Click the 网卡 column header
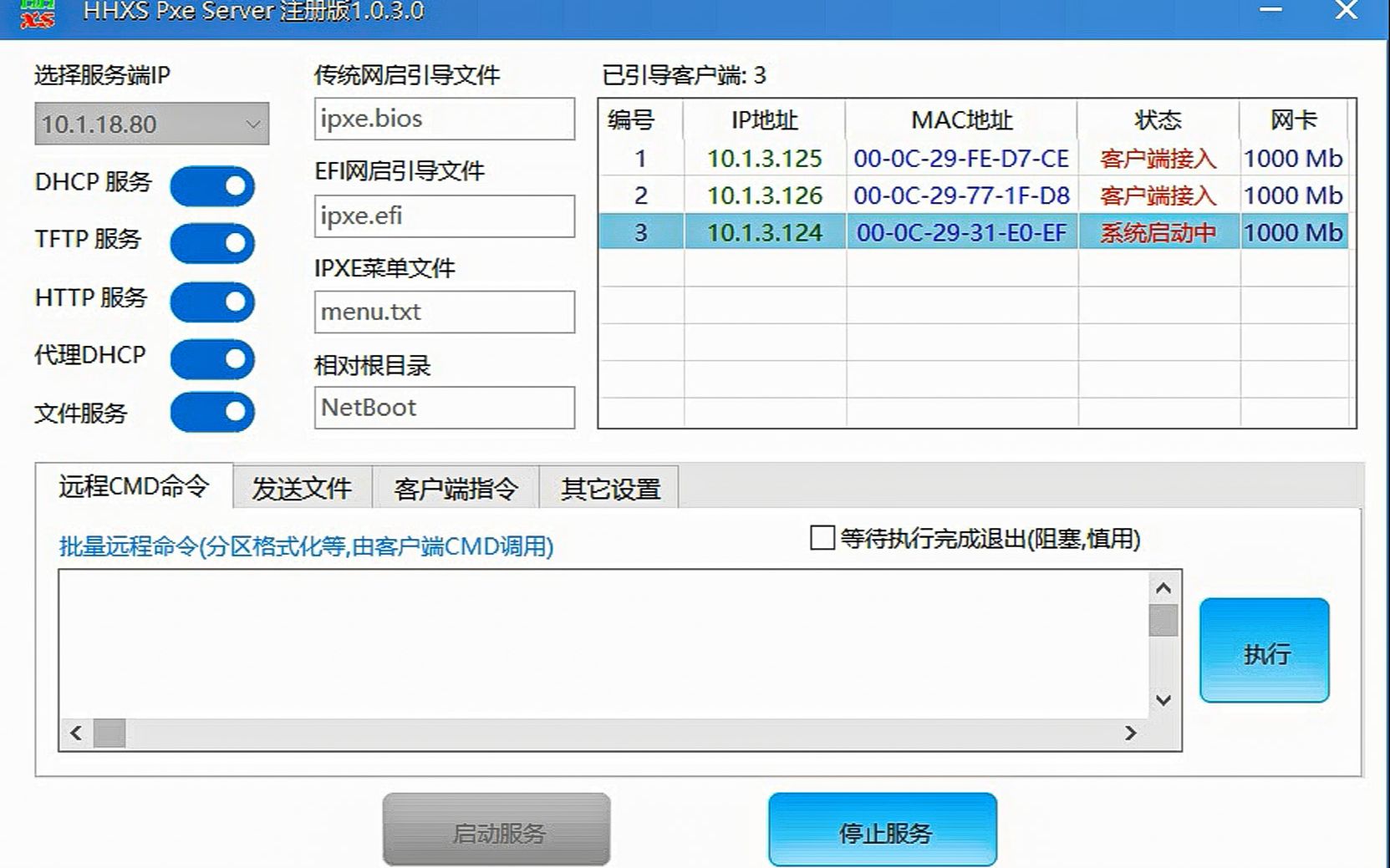Screen dimensions: 1390x868 1293,119
